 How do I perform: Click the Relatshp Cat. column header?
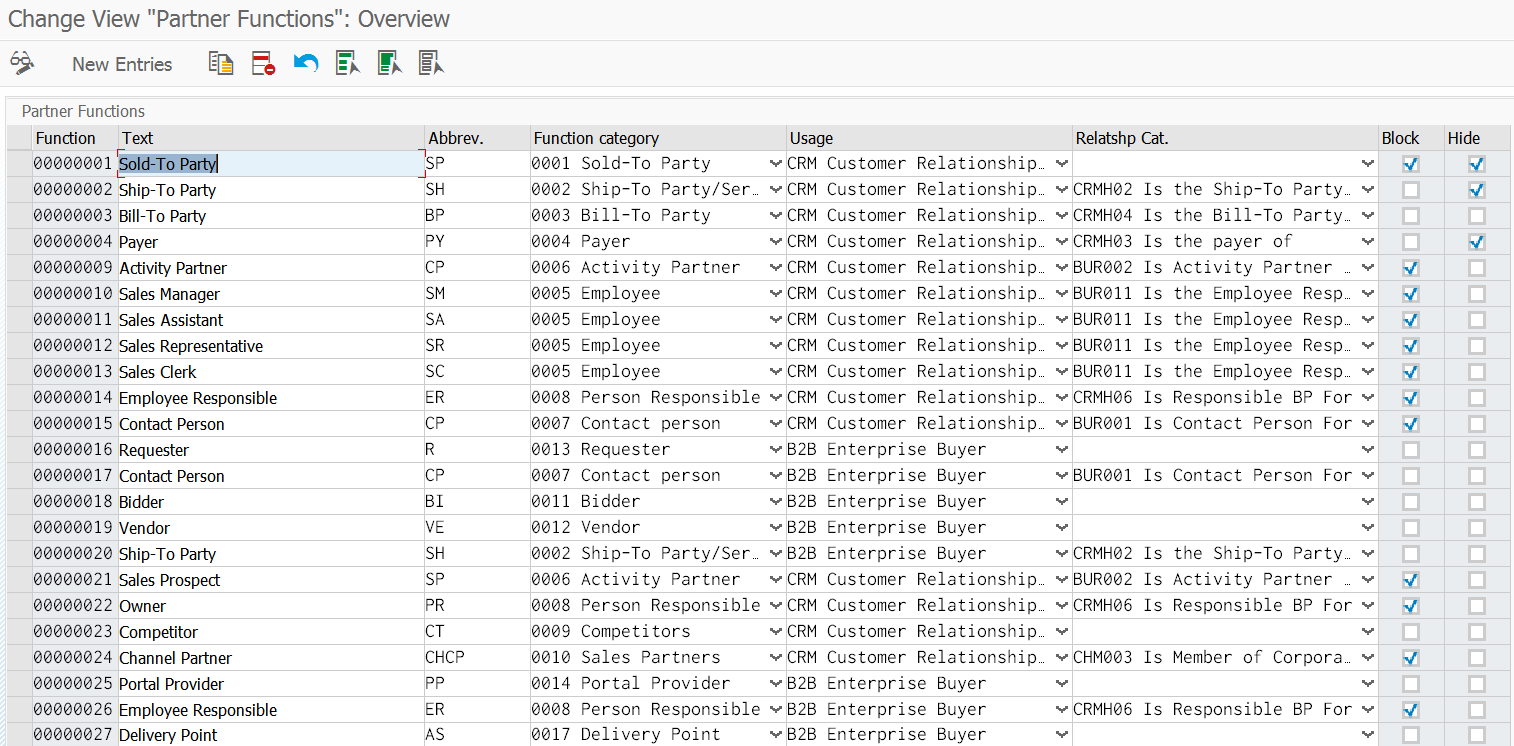tap(1225, 138)
